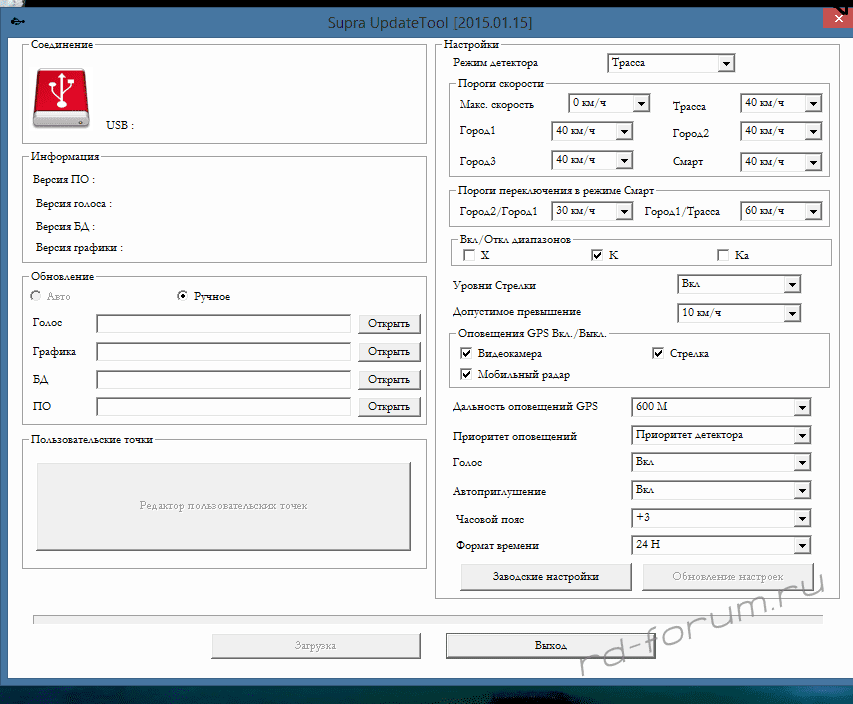Click the USB : connection status label
The height and width of the screenshot is (704, 853).
point(120,125)
